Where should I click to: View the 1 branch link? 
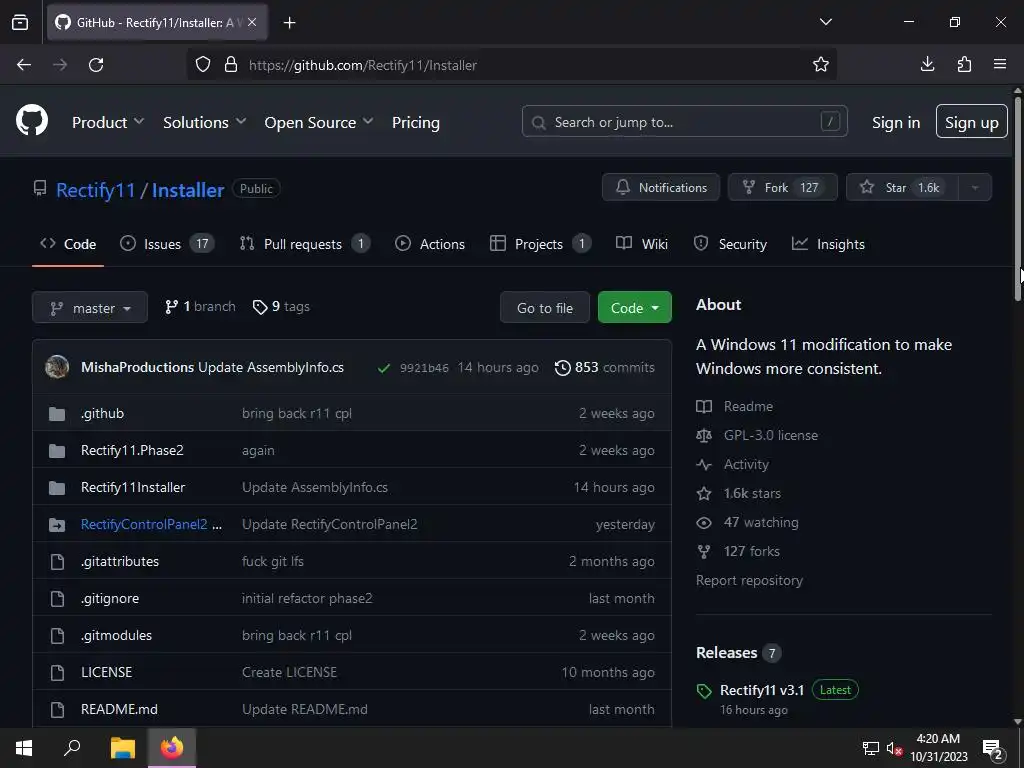200,306
